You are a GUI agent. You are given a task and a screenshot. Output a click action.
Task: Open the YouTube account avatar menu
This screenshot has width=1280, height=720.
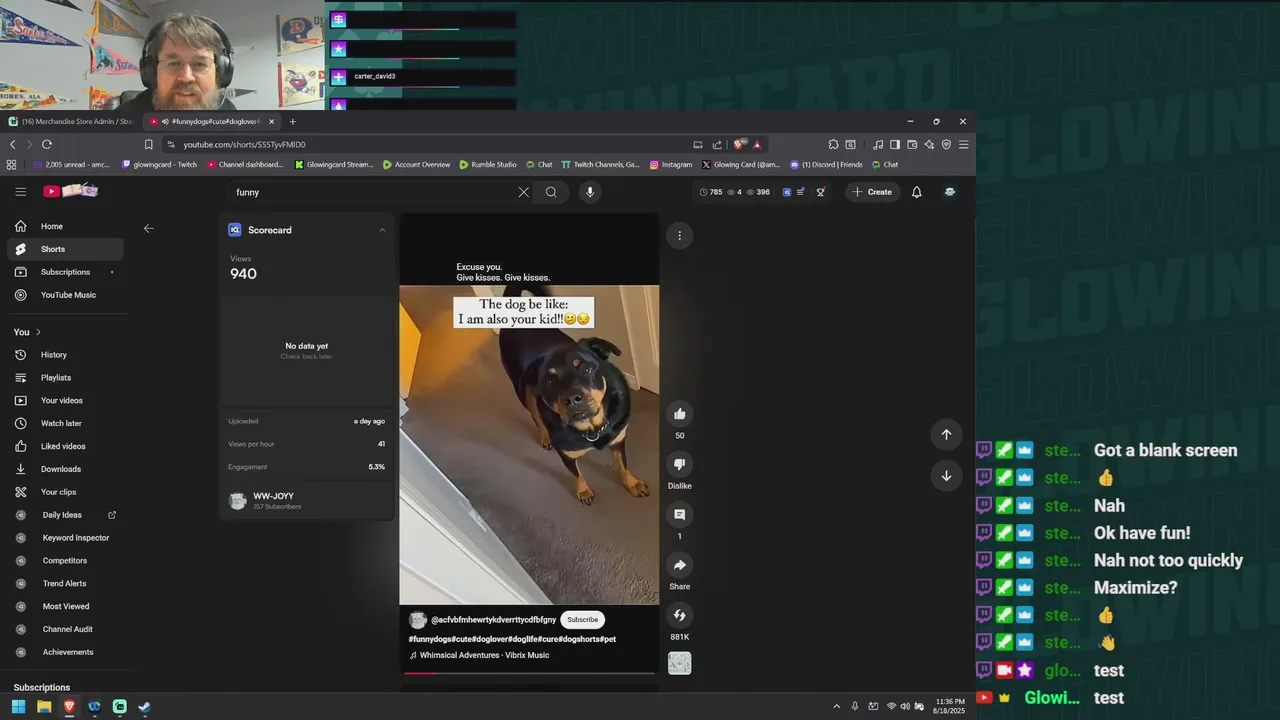point(950,192)
